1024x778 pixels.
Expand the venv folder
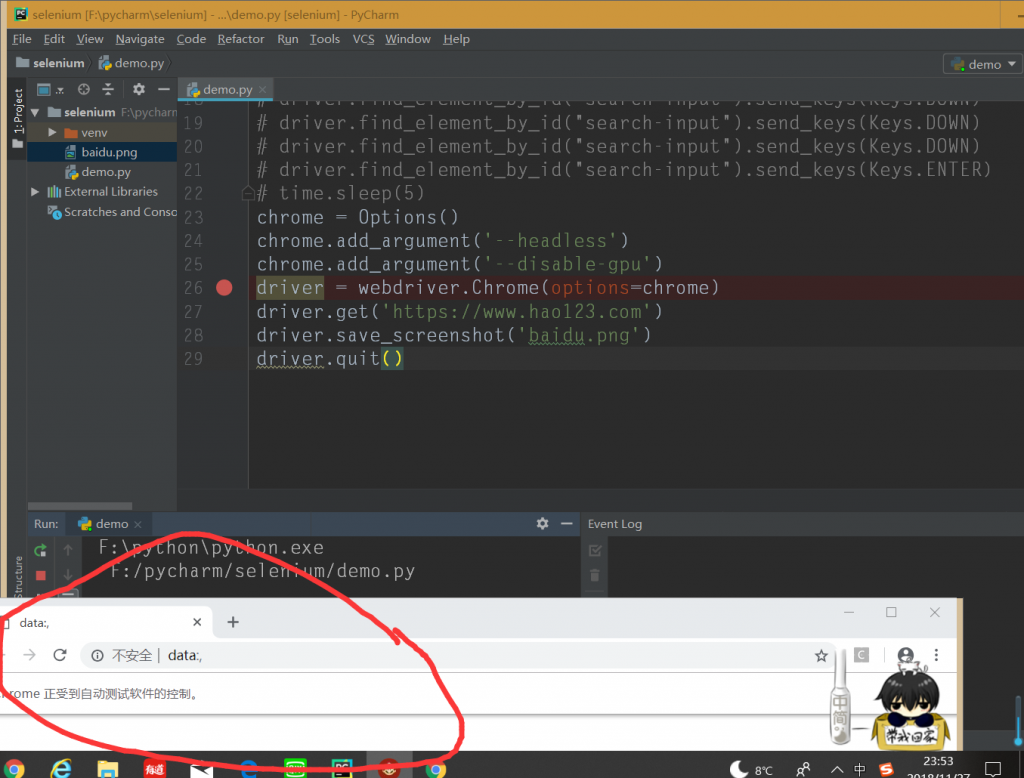[52, 133]
